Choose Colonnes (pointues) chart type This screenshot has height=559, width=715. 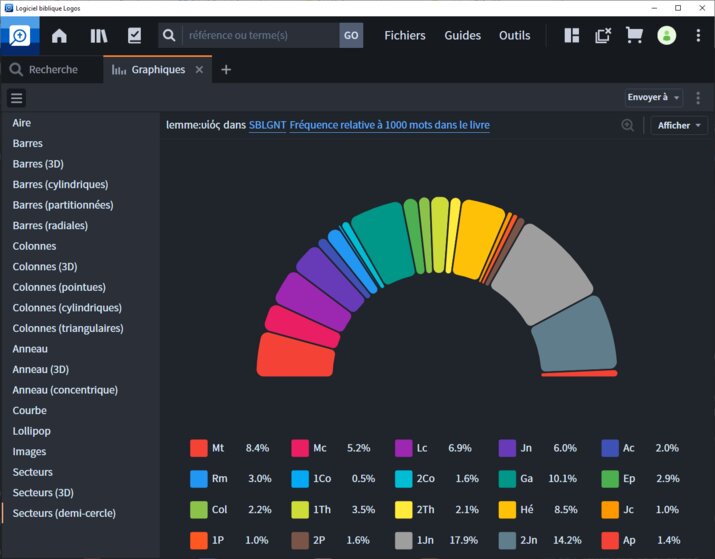click(x=59, y=287)
